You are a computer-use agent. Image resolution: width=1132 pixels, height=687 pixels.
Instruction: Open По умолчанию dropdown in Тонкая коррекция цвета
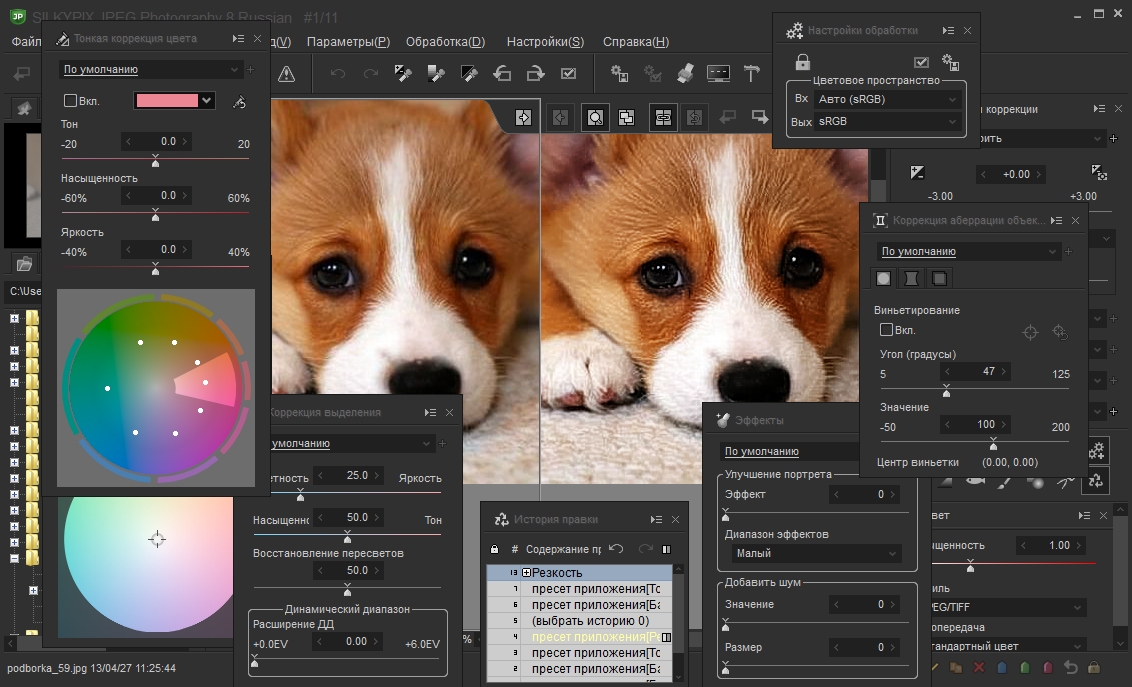(150, 69)
